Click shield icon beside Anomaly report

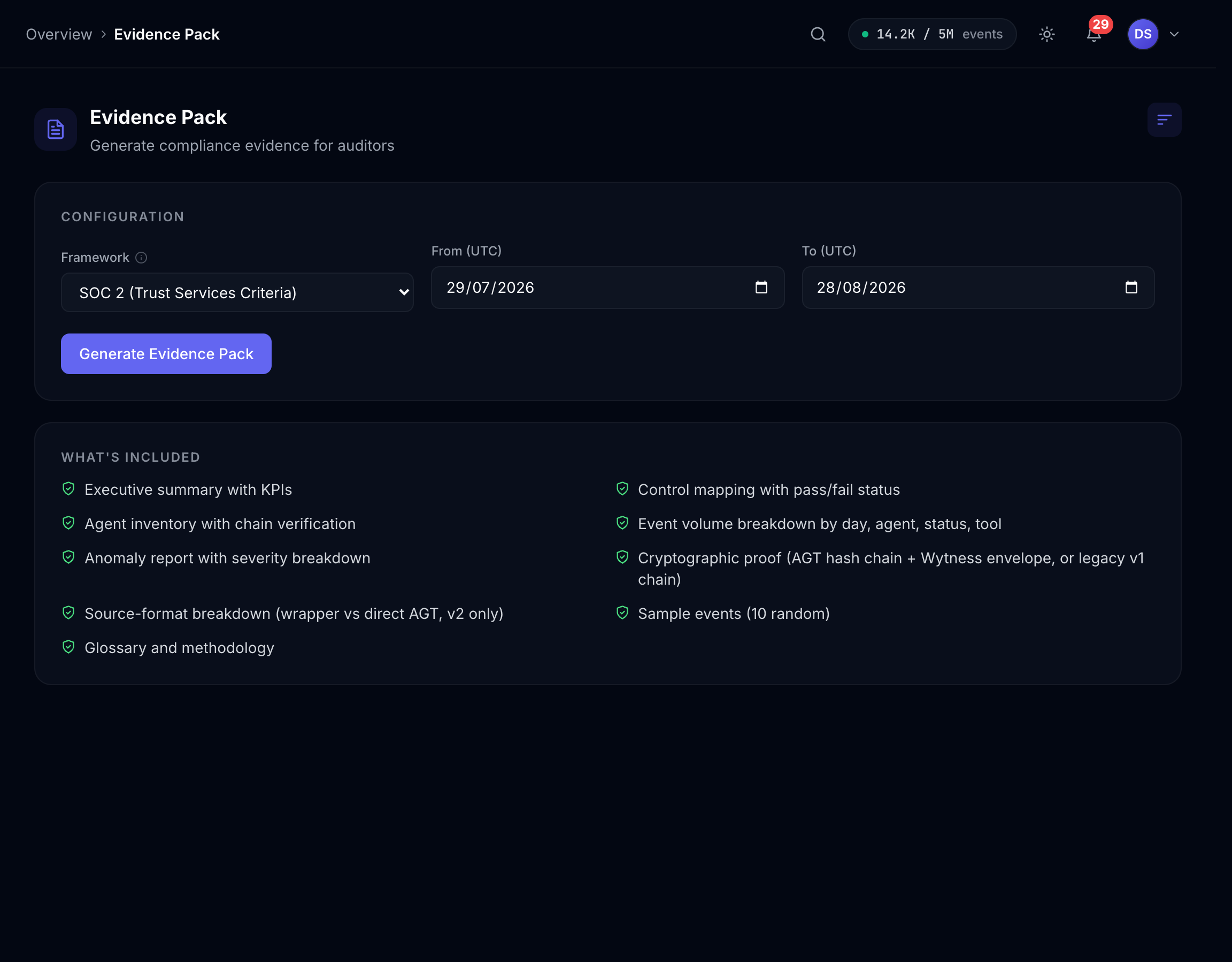(x=68, y=557)
